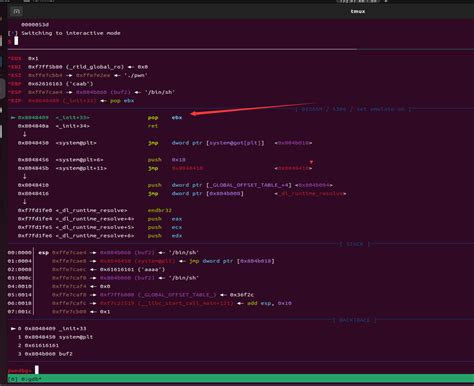Select the _rtld_global_ro register value
Viewport: 474px width, 386px height.
click(x=88, y=67)
